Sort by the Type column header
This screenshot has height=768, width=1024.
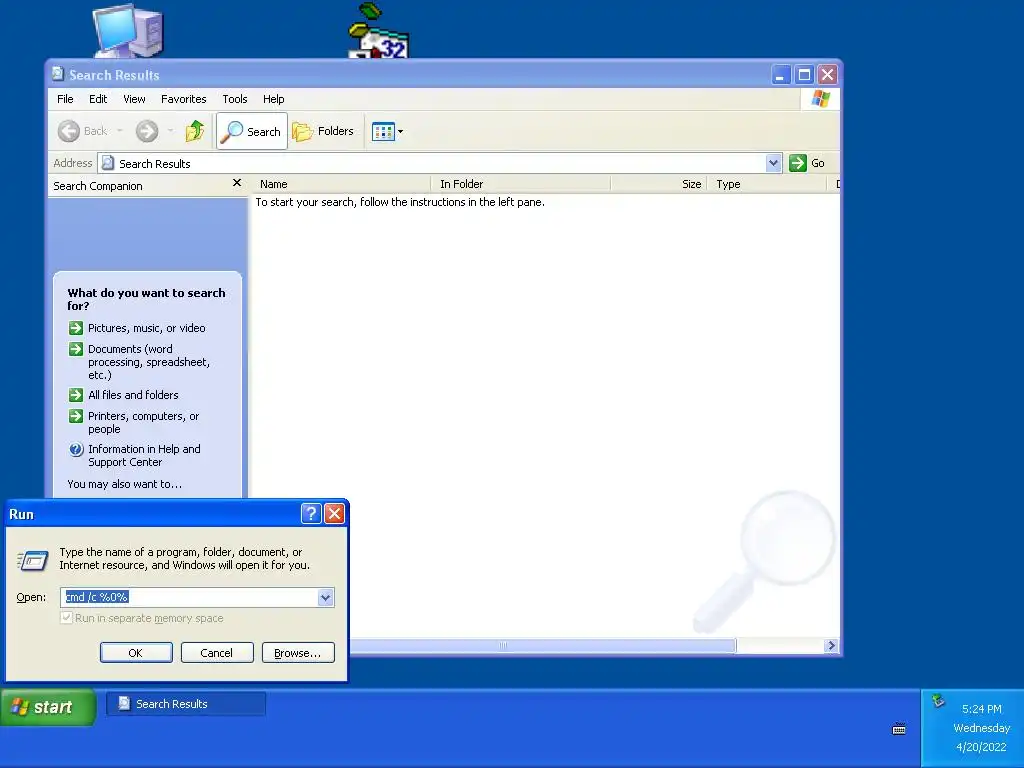pos(767,184)
